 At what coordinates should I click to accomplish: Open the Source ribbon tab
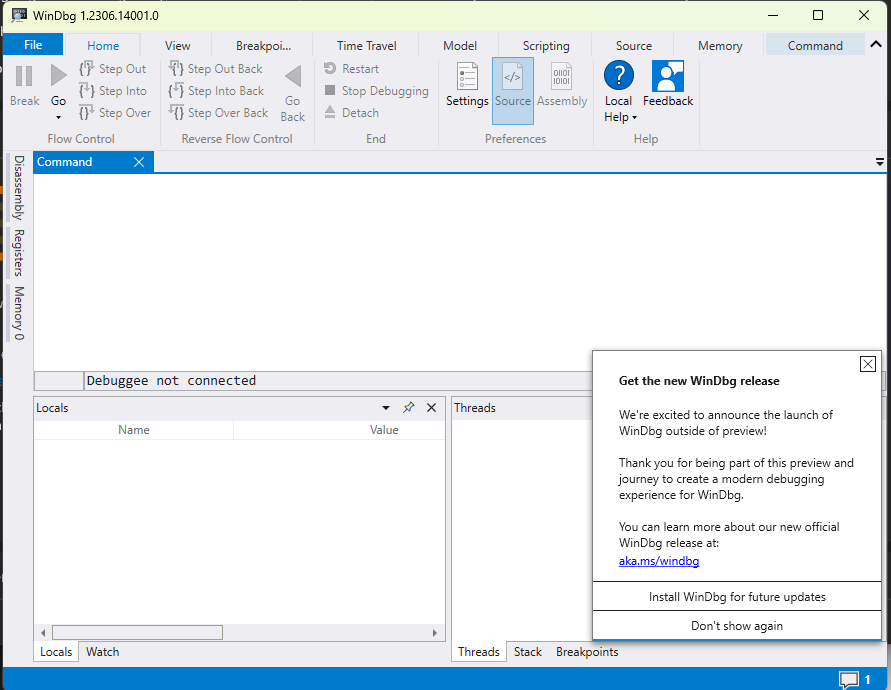(x=634, y=45)
